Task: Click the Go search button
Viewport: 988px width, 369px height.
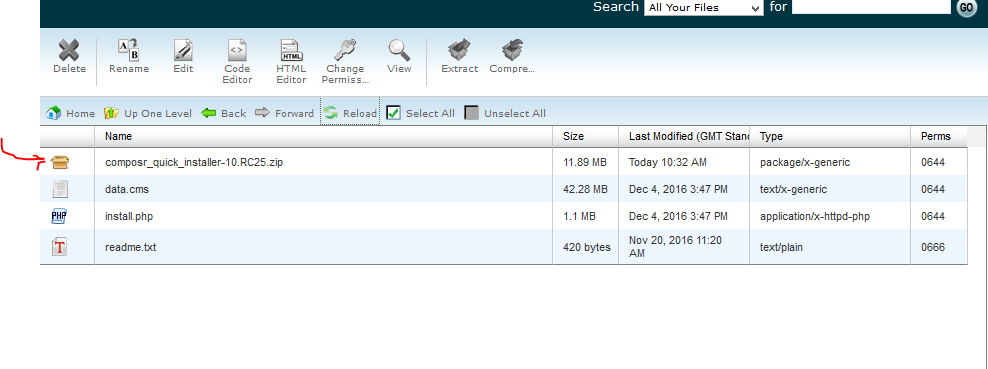Action: [x=967, y=8]
